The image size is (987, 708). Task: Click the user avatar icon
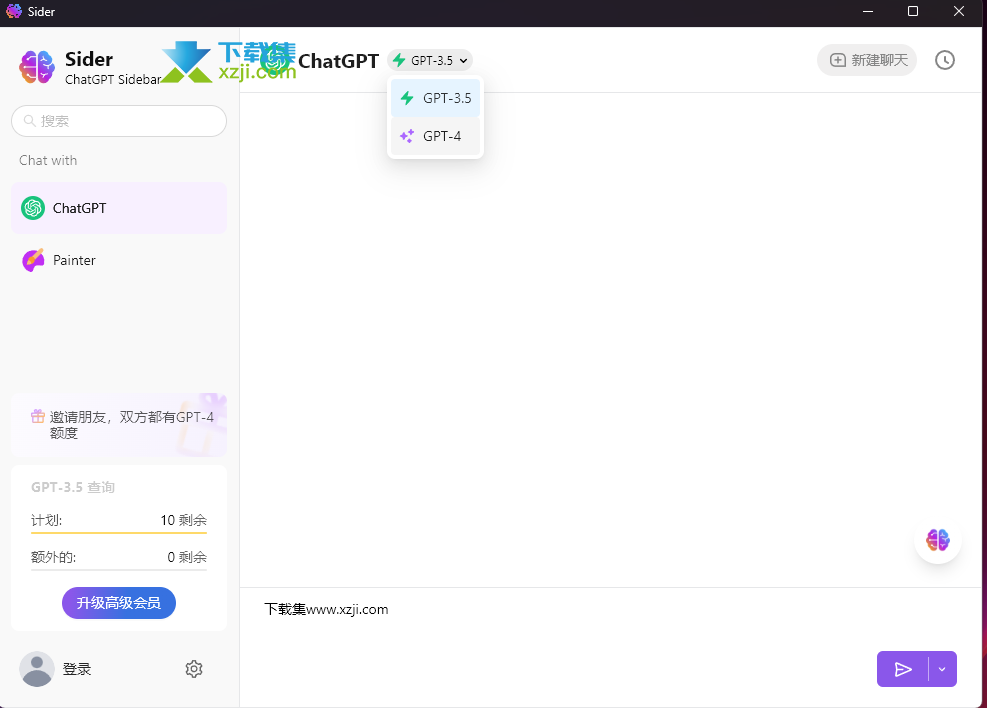tap(37, 669)
